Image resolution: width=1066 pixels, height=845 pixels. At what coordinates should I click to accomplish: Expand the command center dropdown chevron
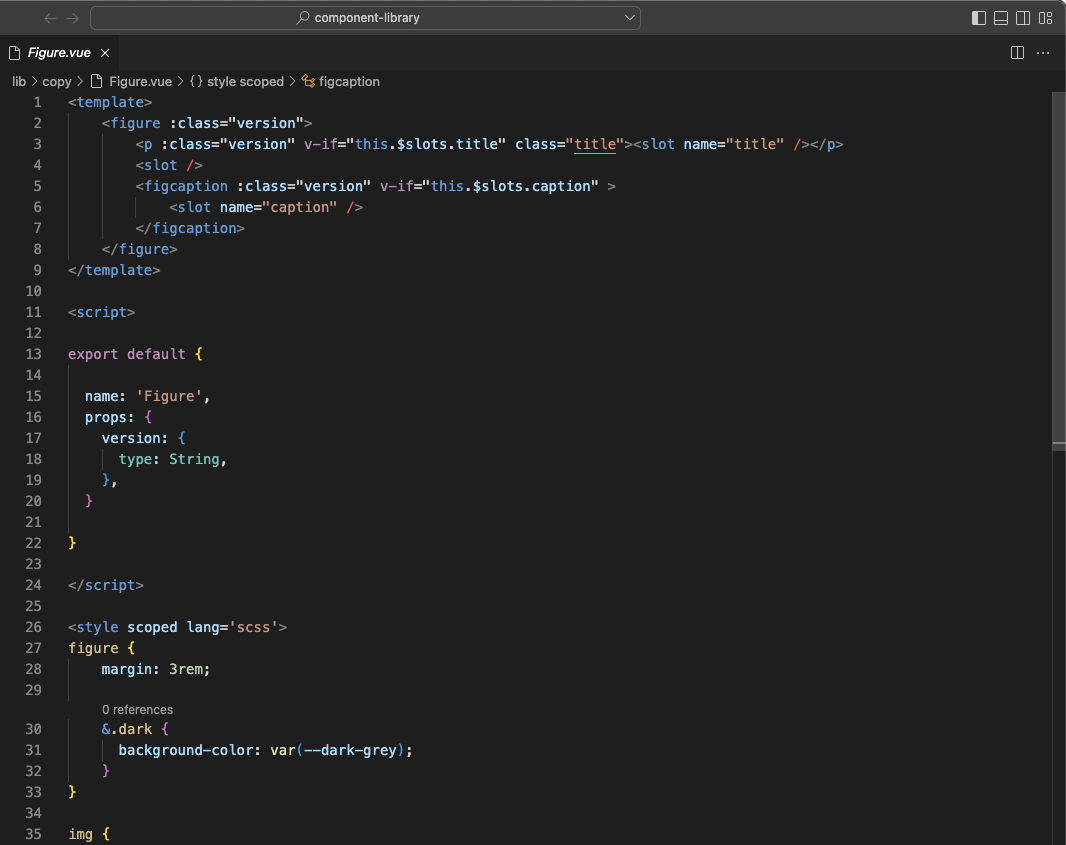coord(629,18)
